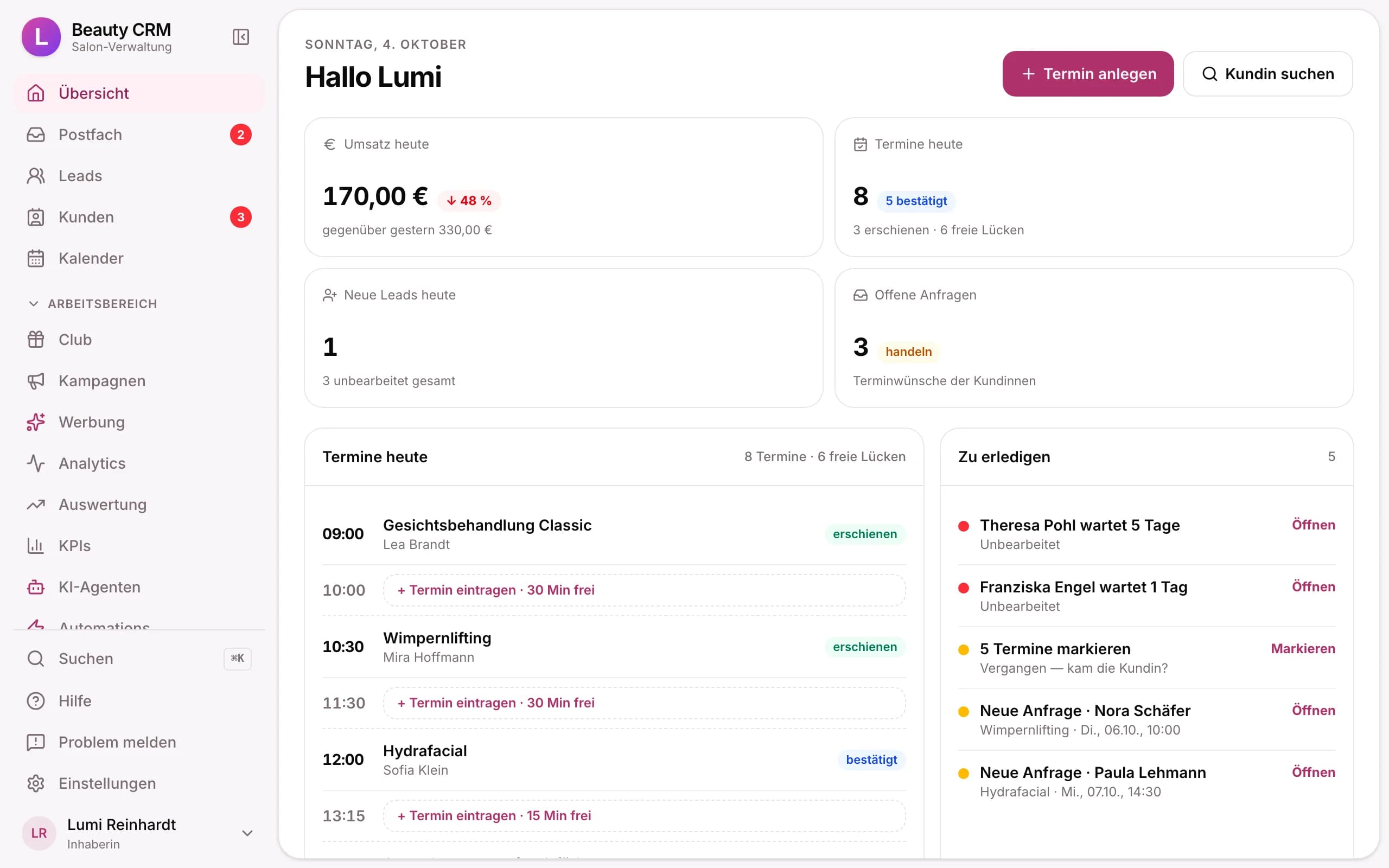Click the Neue Leads heute card
The width and height of the screenshot is (1389, 868).
click(563, 338)
